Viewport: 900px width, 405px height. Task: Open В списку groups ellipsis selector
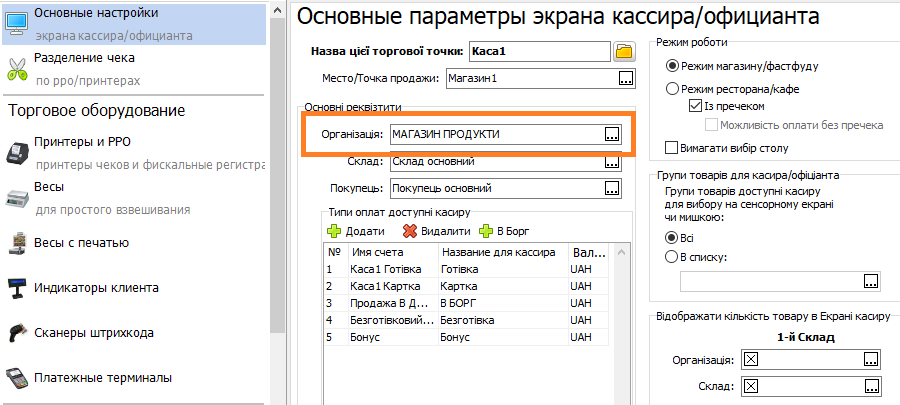871,281
